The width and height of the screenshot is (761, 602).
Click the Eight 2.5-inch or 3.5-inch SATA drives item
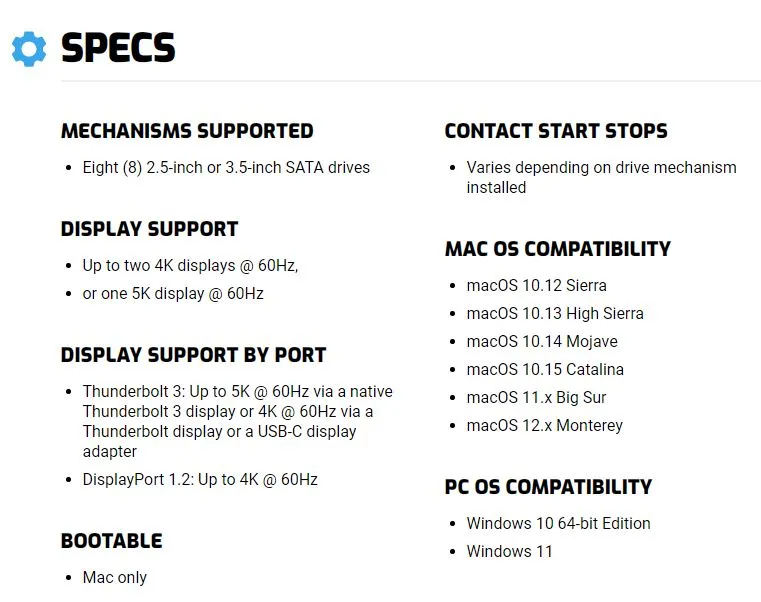click(226, 167)
